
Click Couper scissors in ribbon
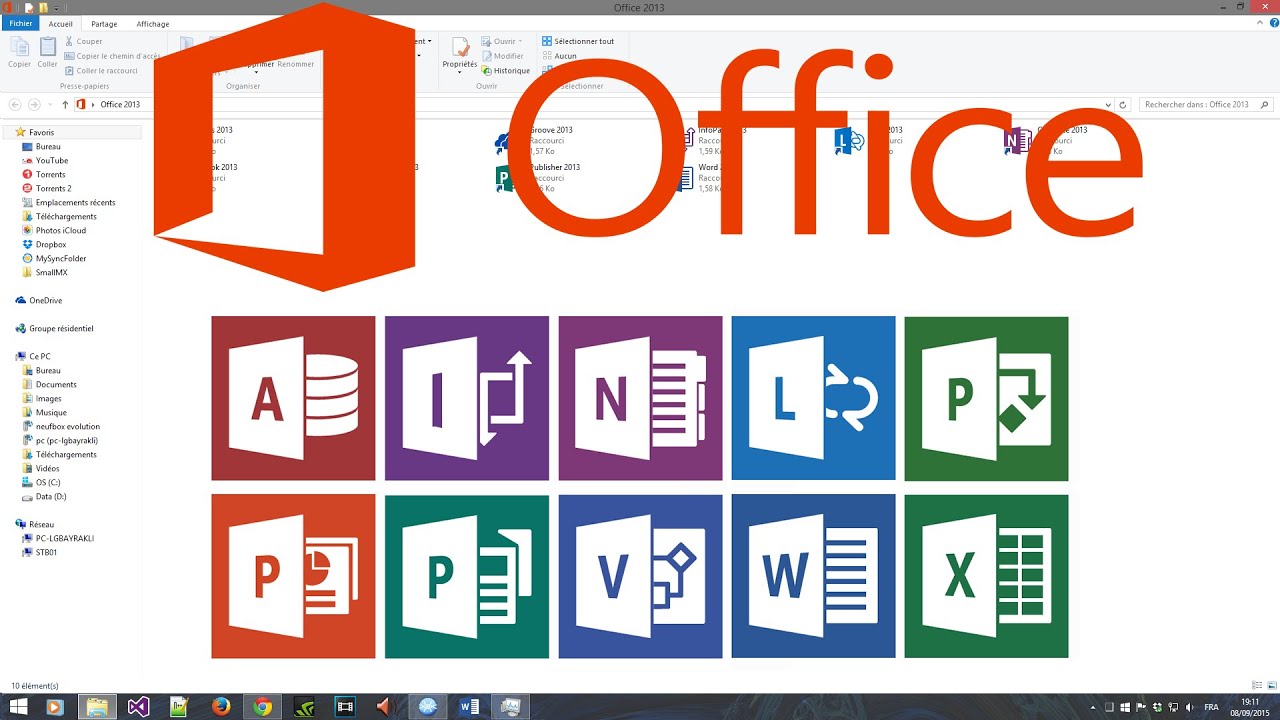(84, 41)
